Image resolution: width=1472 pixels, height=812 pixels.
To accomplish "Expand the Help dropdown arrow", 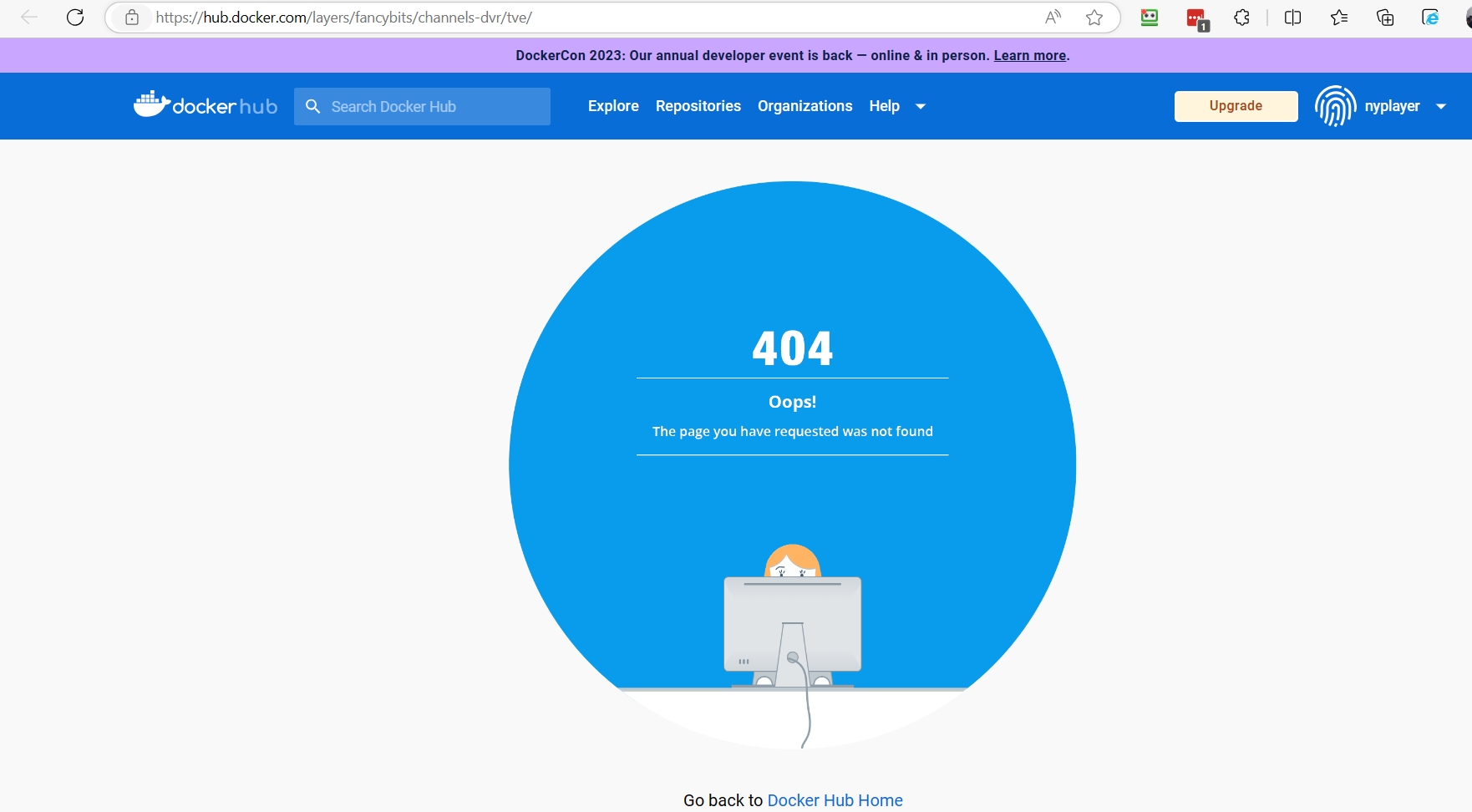I will [921, 107].
